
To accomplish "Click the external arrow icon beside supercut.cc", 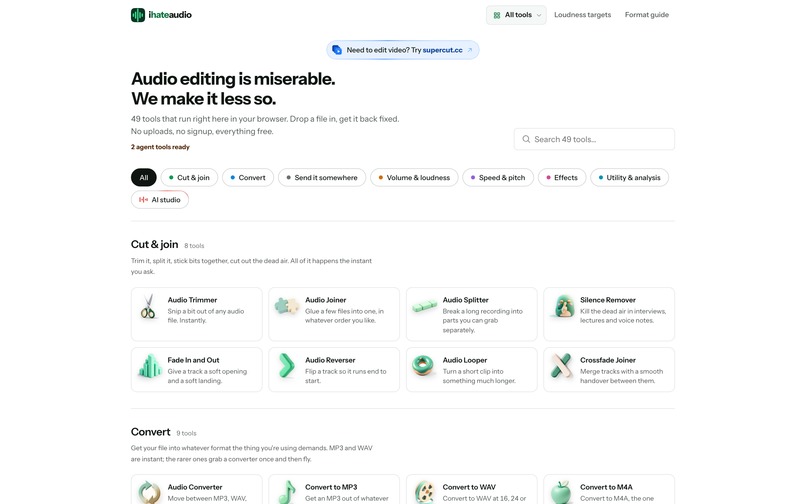I will [x=469, y=50].
